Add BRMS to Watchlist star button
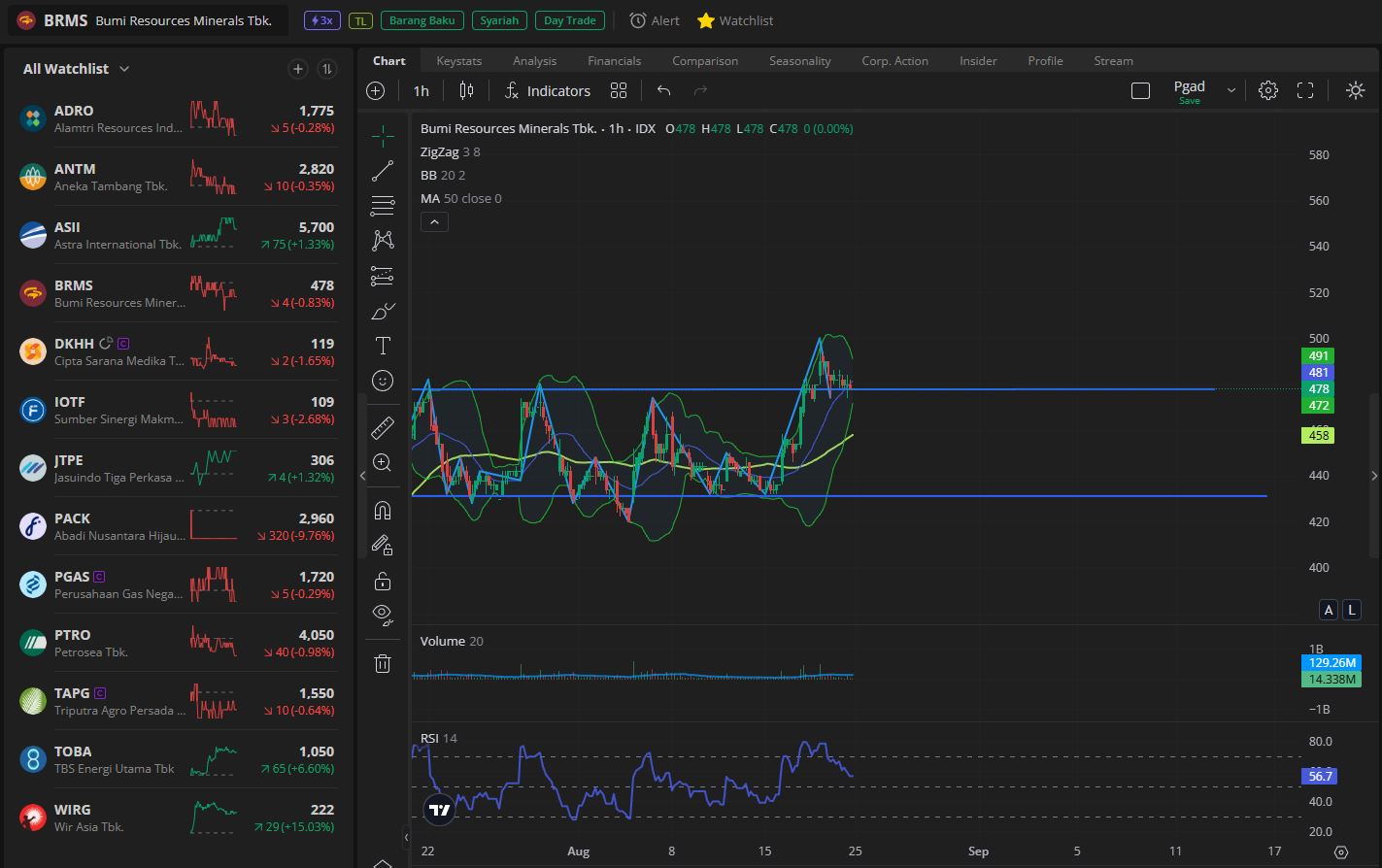This screenshot has width=1382, height=868. (x=735, y=20)
